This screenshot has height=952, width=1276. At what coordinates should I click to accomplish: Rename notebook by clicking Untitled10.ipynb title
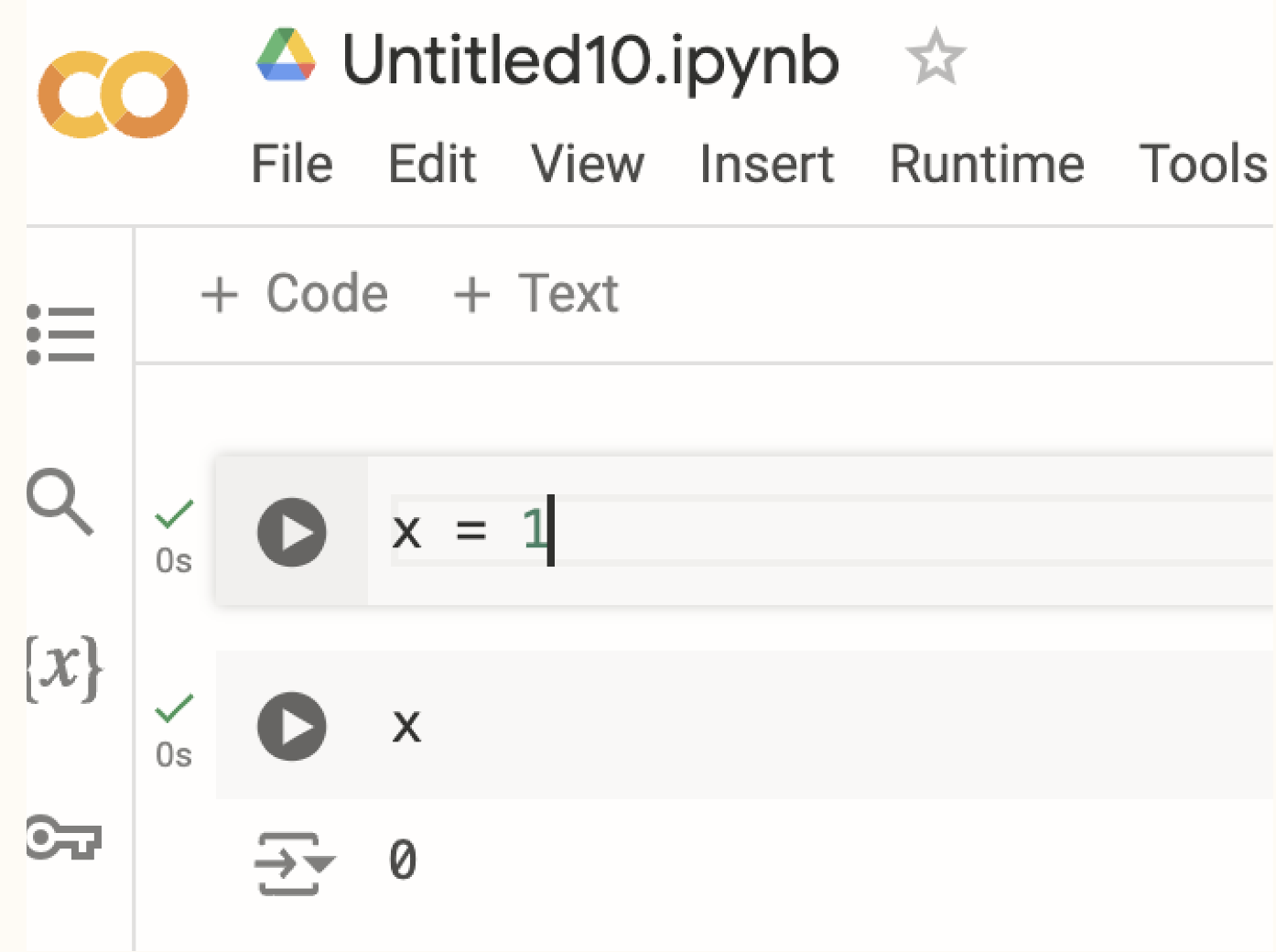pos(590,59)
